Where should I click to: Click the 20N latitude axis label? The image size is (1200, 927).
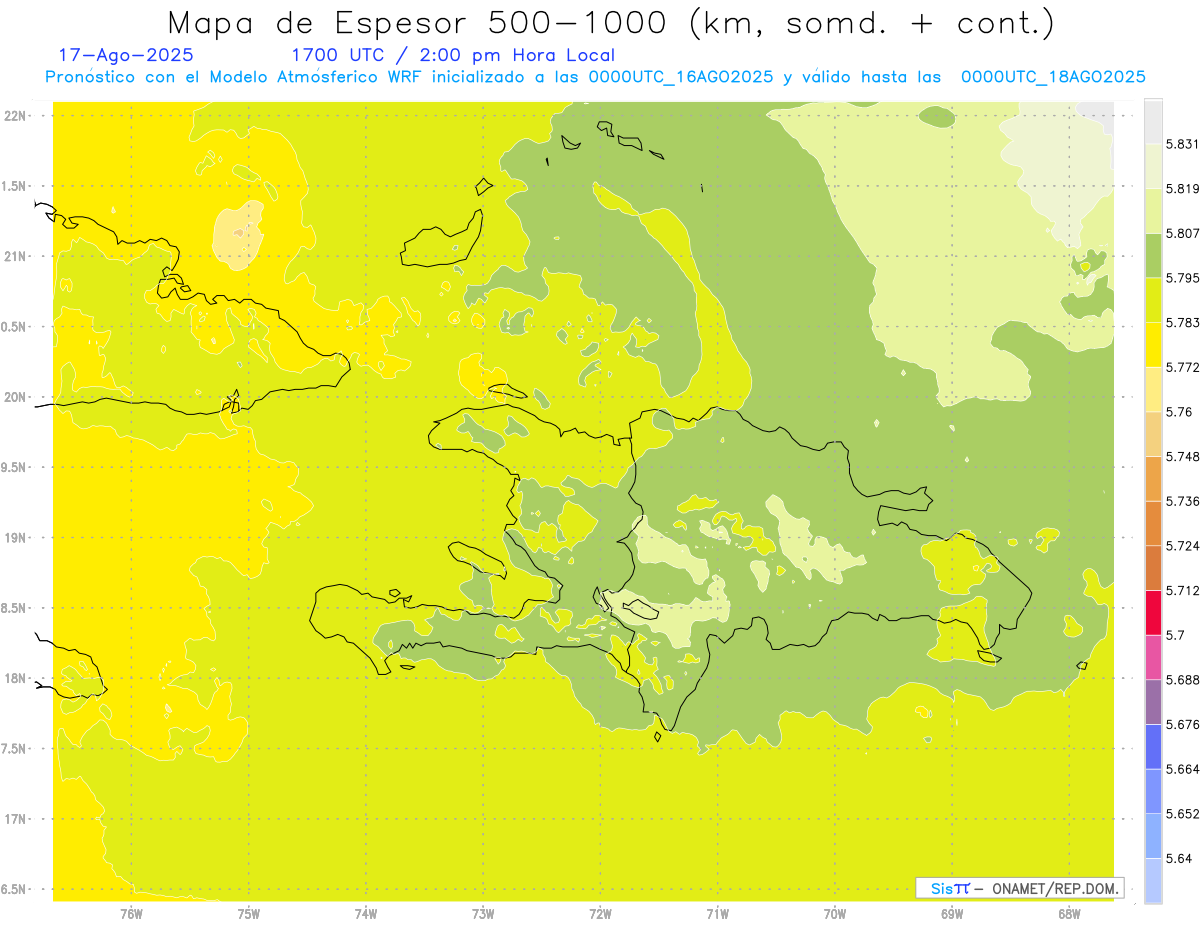[x=15, y=397]
